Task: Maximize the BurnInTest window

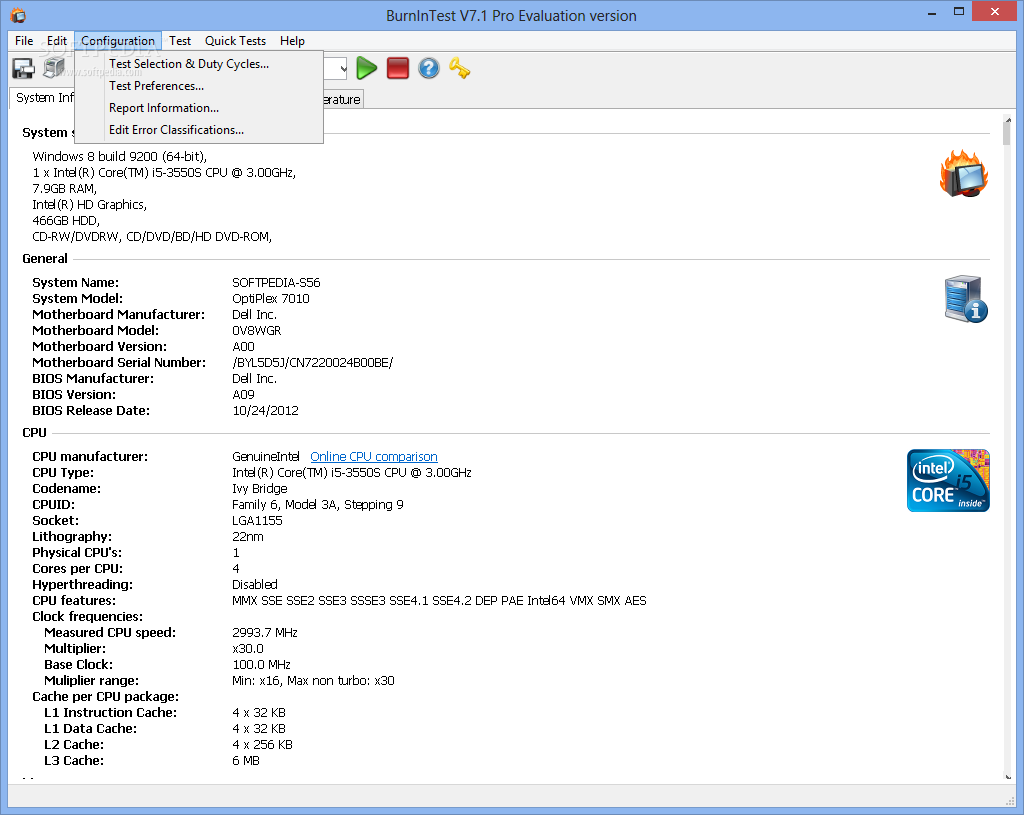Action: tap(959, 12)
